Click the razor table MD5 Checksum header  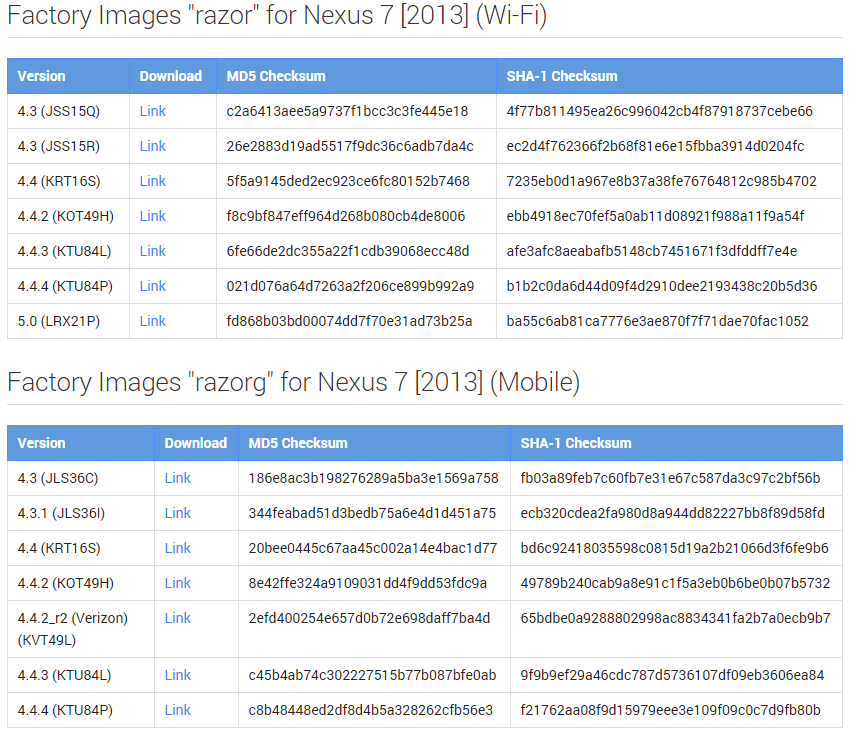[276, 76]
